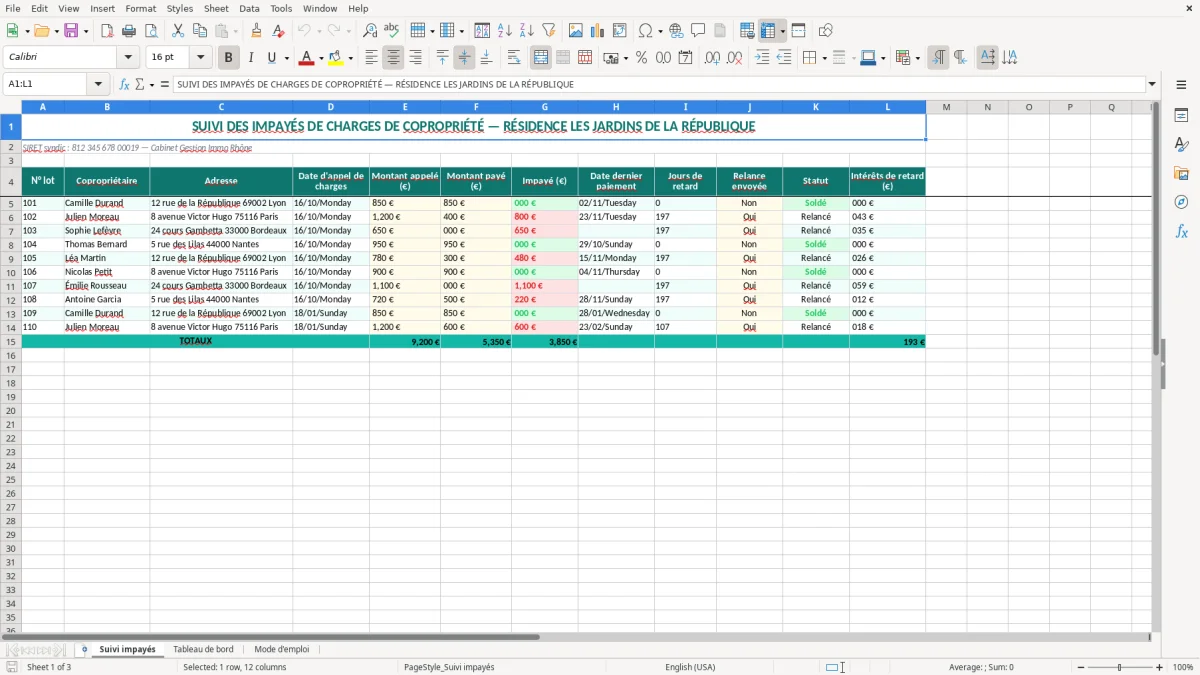This screenshot has width=1200, height=675.
Task: Open the font size dropdown
Action: (x=200, y=58)
